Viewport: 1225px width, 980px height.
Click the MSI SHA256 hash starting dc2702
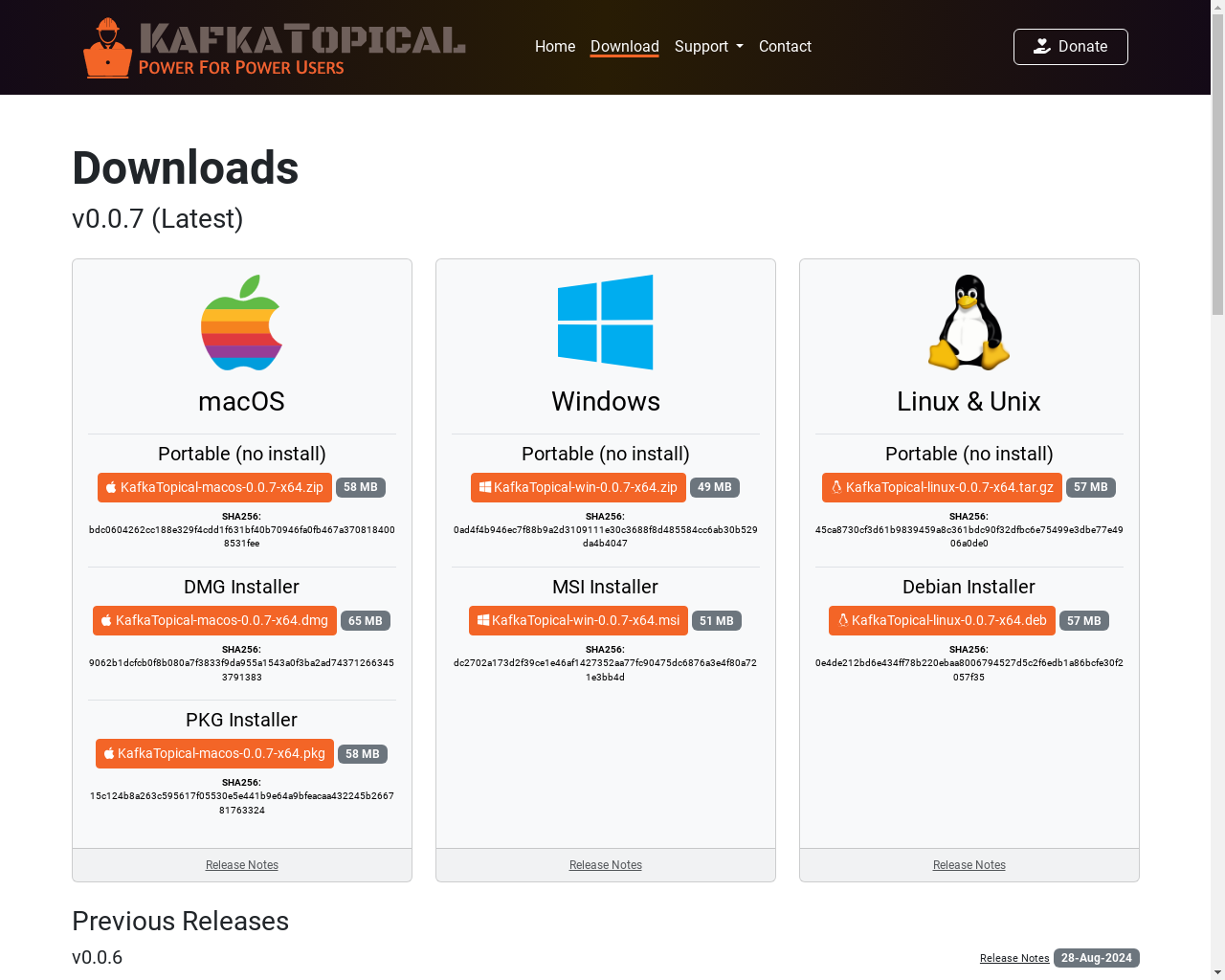(x=606, y=670)
